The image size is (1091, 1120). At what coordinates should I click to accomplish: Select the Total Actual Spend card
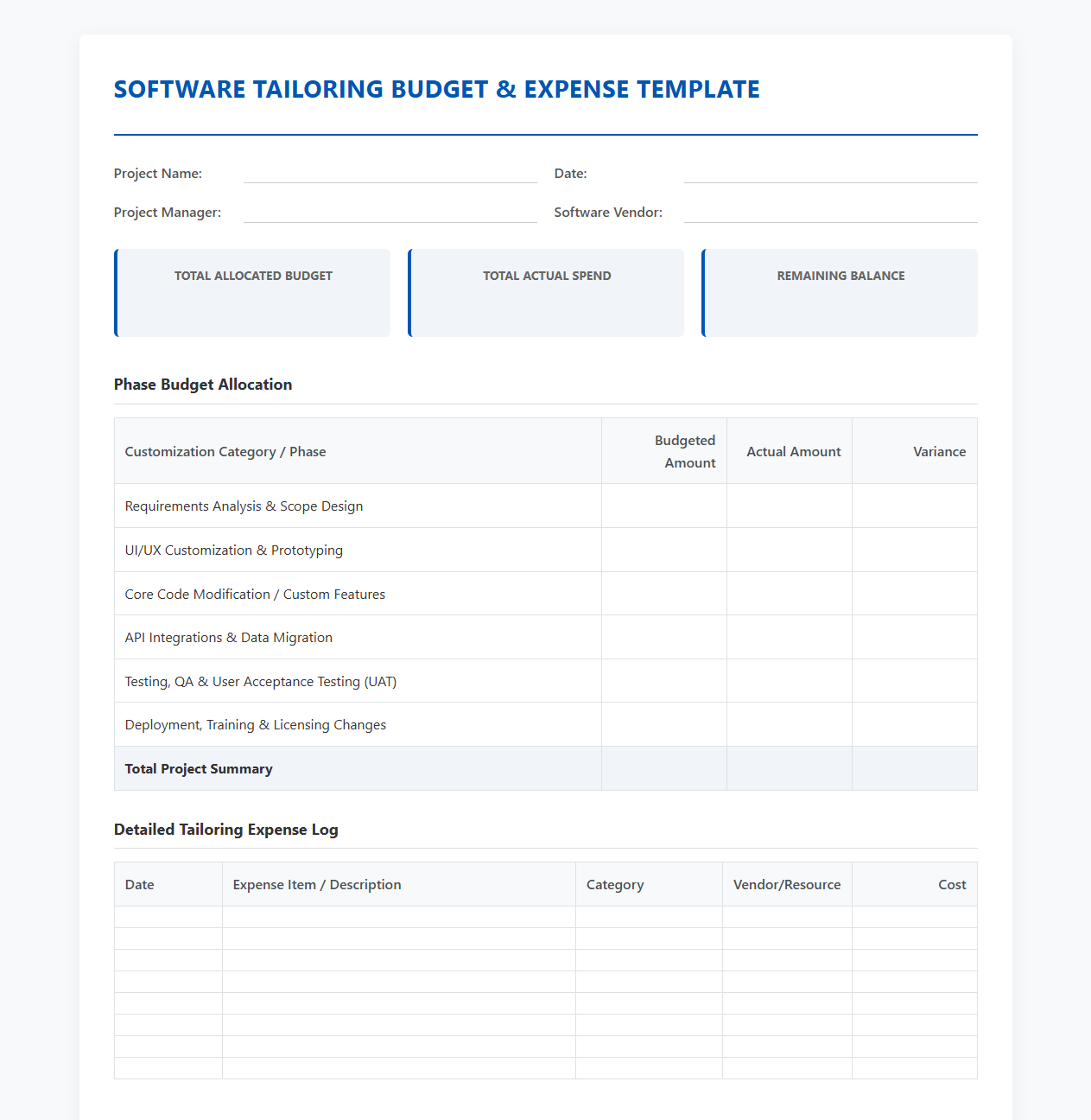(546, 293)
